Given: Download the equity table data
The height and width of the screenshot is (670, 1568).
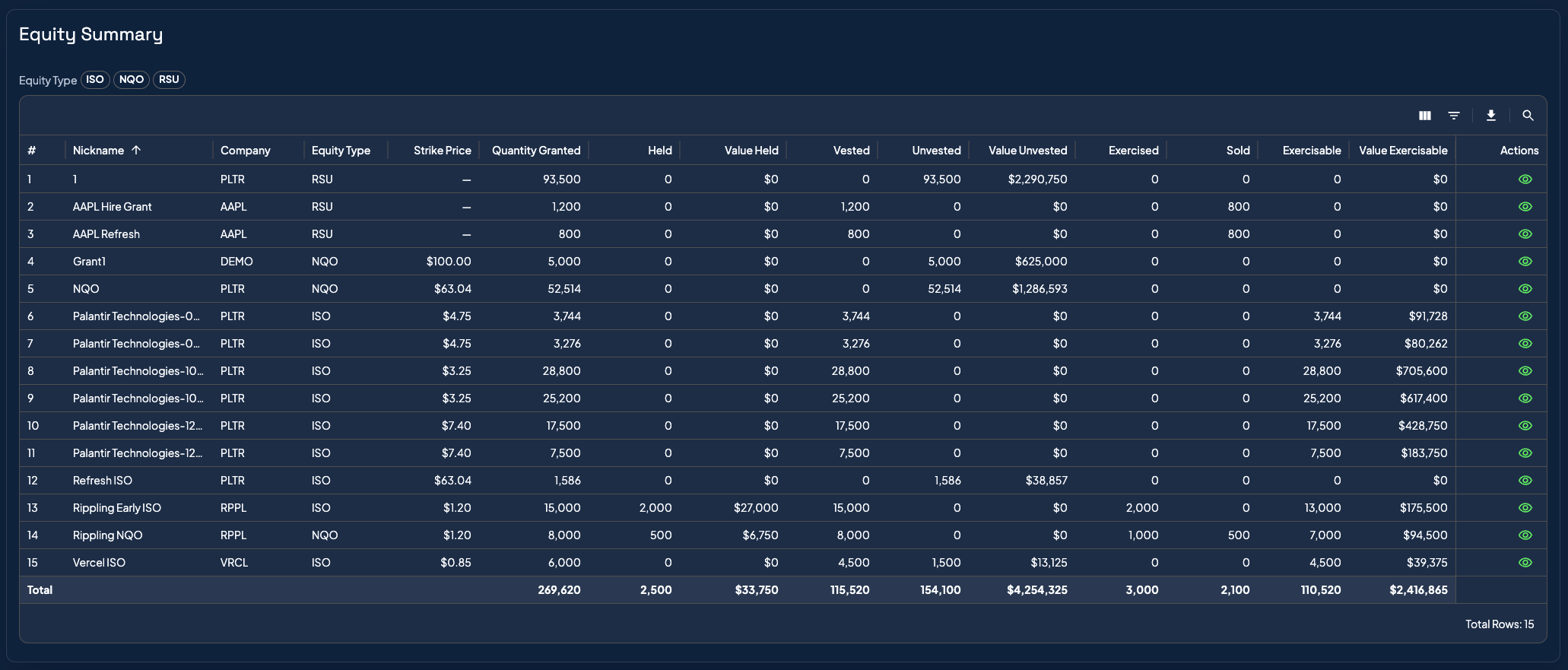Looking at the screenshot, I should click(x=1491, y=116).
